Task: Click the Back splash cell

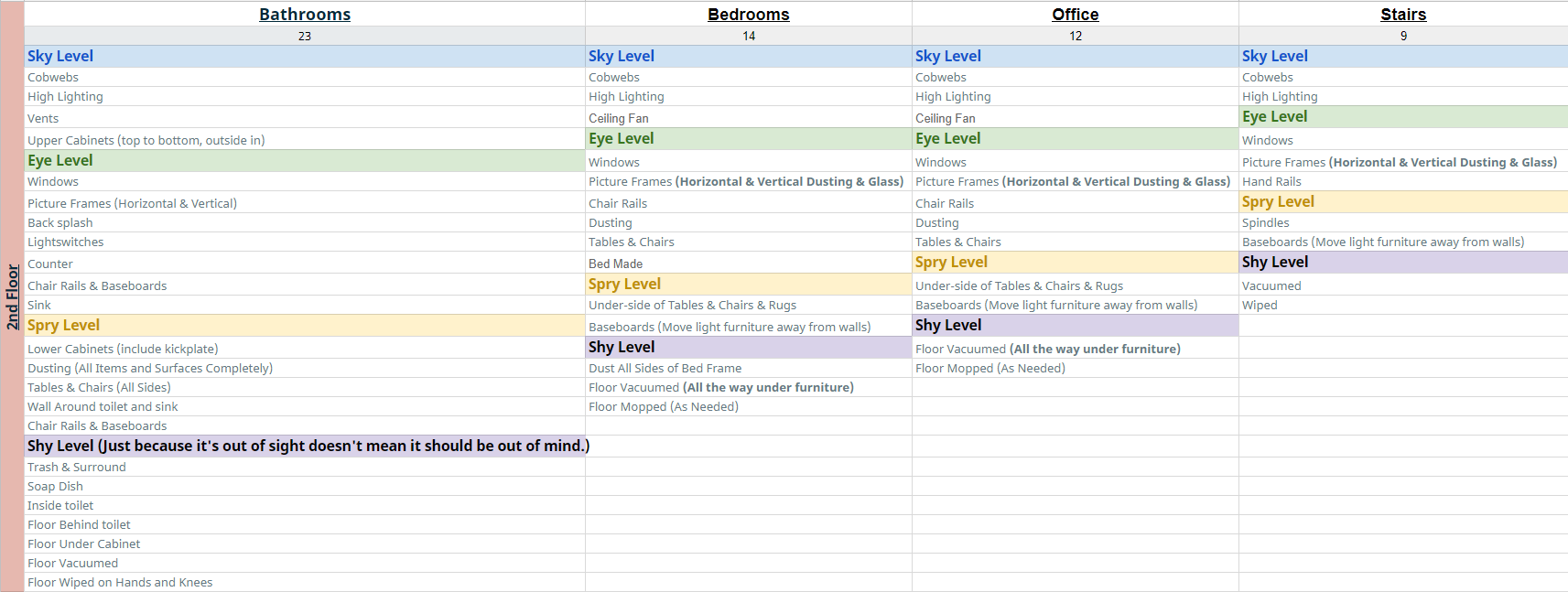Action: (305, 222)
